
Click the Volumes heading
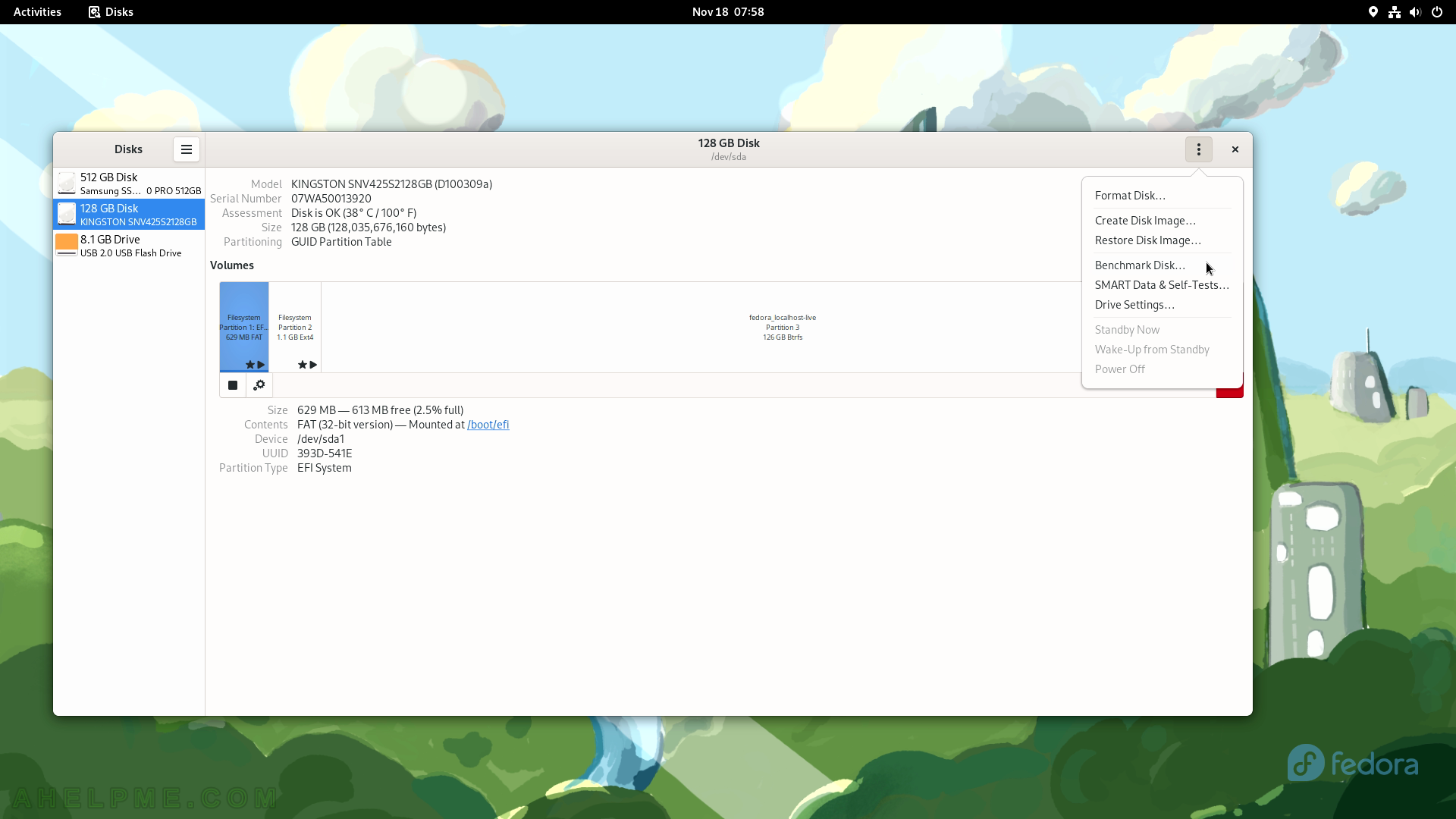point(232,265)
